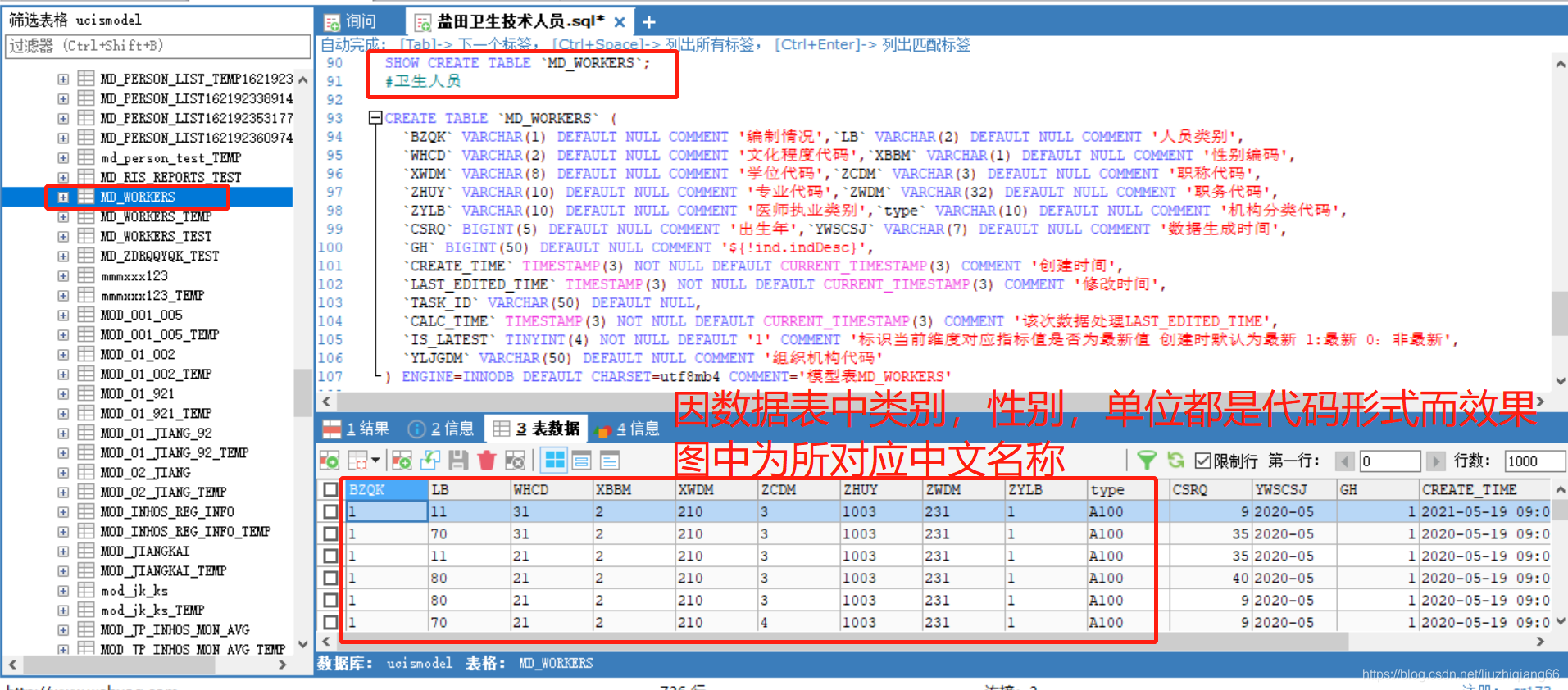Click table icon beside MOD_001_005
This screenshot has height=690, width=1568.
tap(86, 315)
